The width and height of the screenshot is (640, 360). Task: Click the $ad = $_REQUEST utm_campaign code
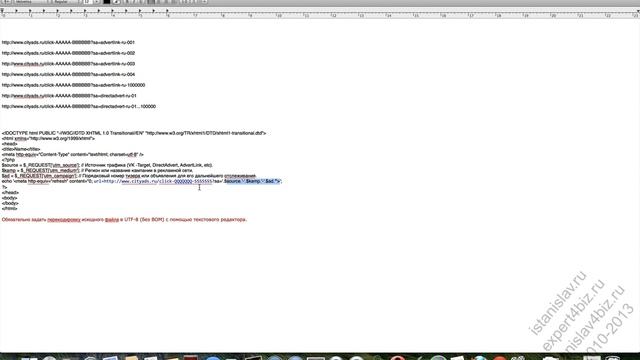pyautogui.click(x=39, y=176)
